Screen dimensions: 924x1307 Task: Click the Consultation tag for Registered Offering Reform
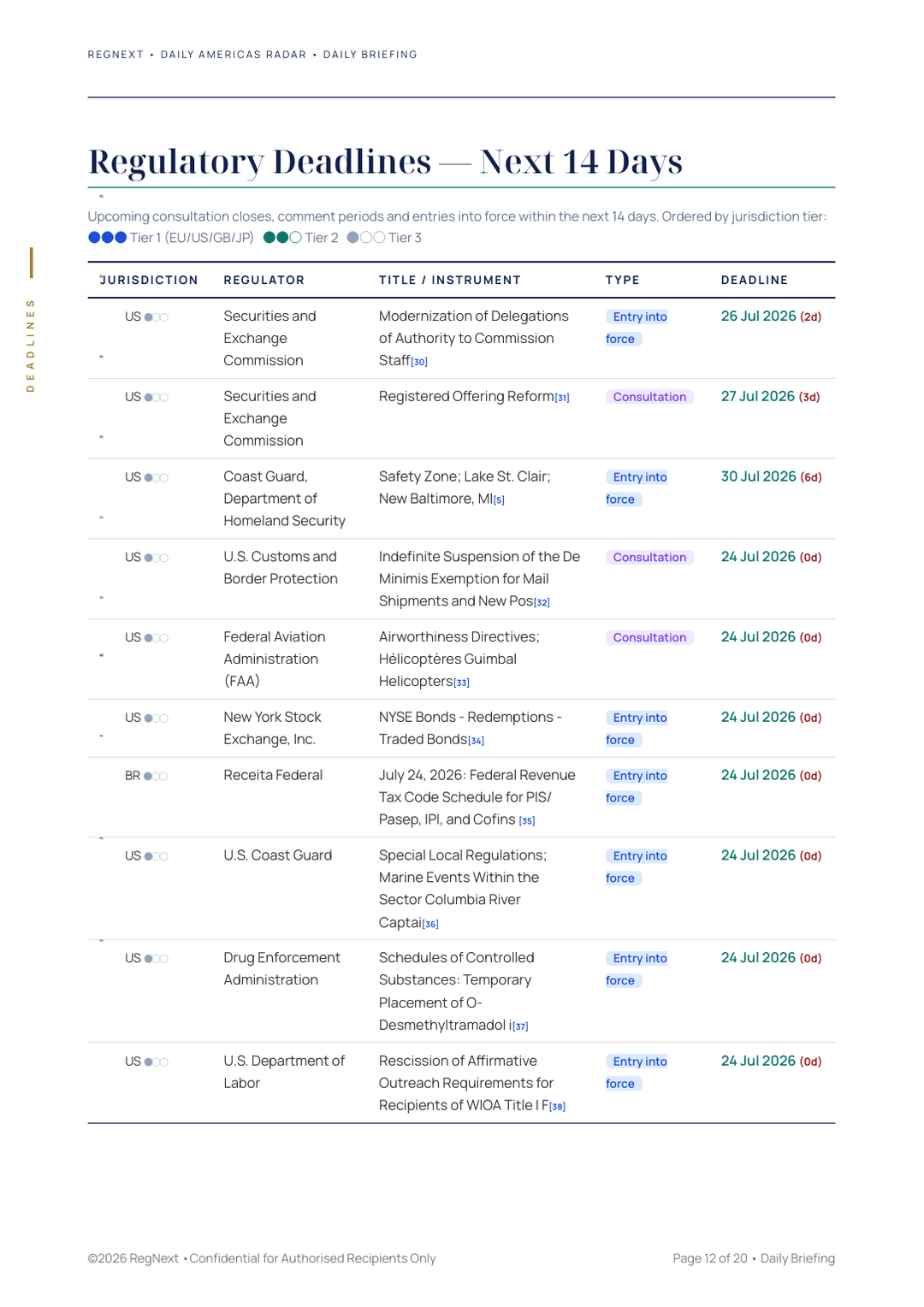point(649,397)
